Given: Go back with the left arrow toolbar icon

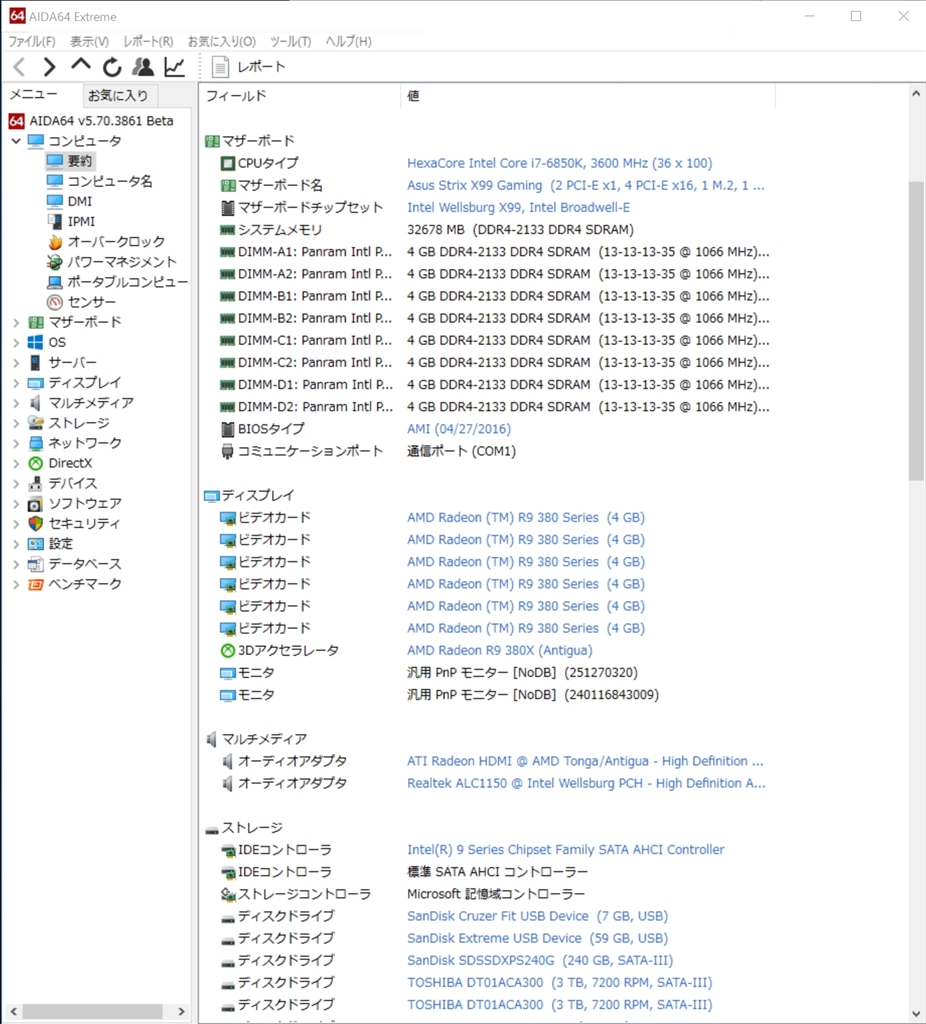Looking at the screenshot, I should point(20,67).
